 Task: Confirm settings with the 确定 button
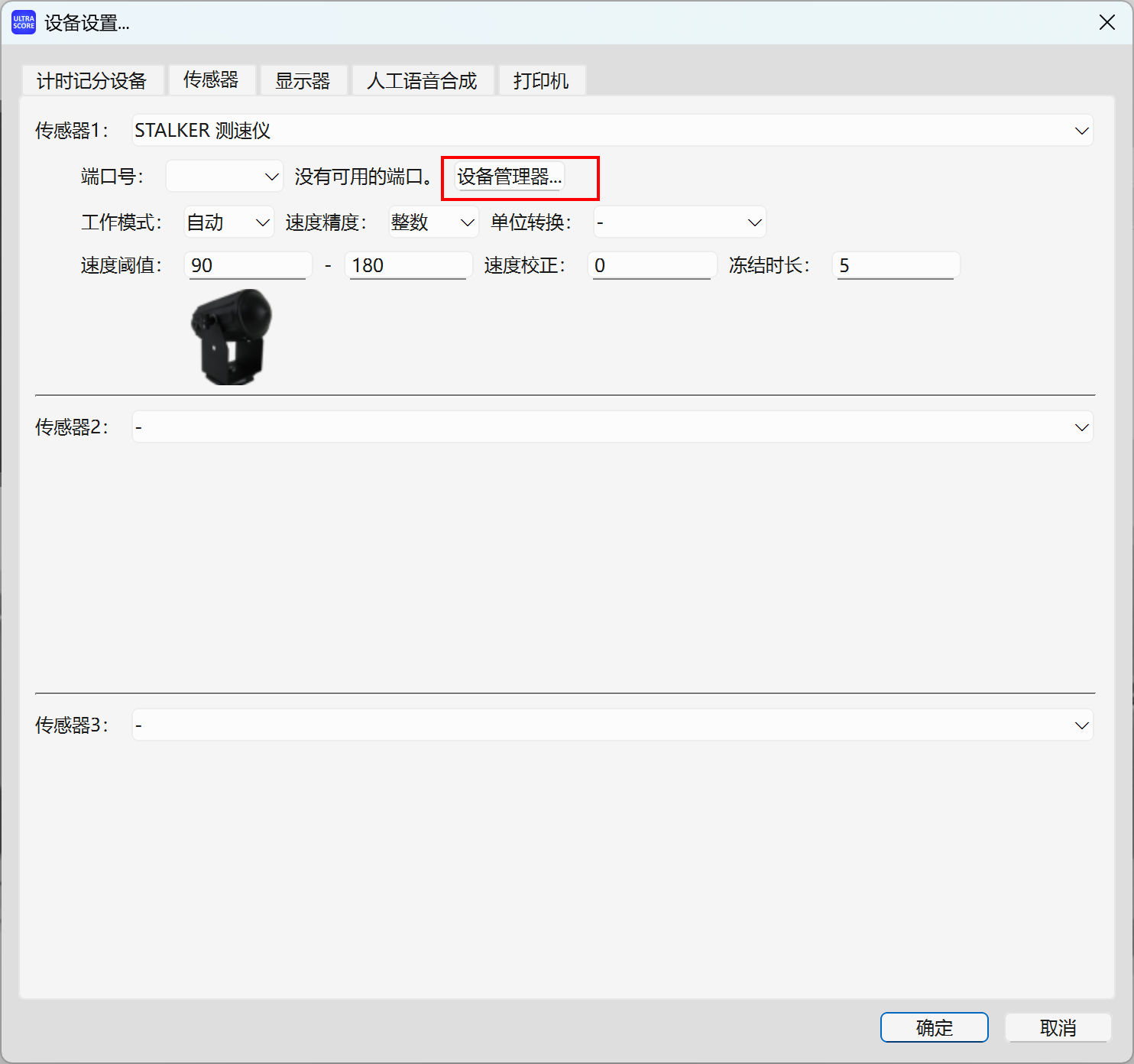tap(935, 1027)
